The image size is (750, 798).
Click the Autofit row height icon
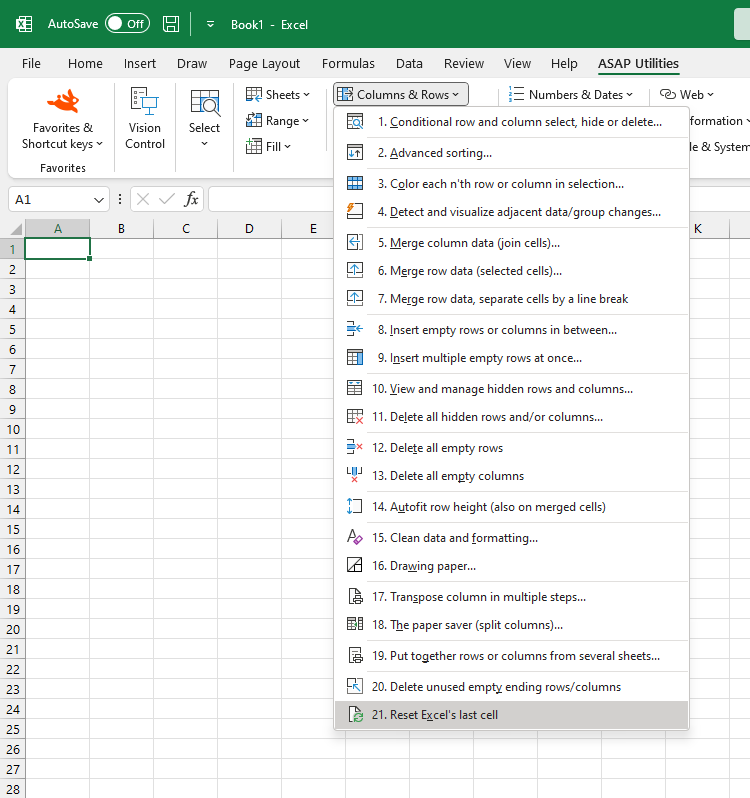pos(355,507)
